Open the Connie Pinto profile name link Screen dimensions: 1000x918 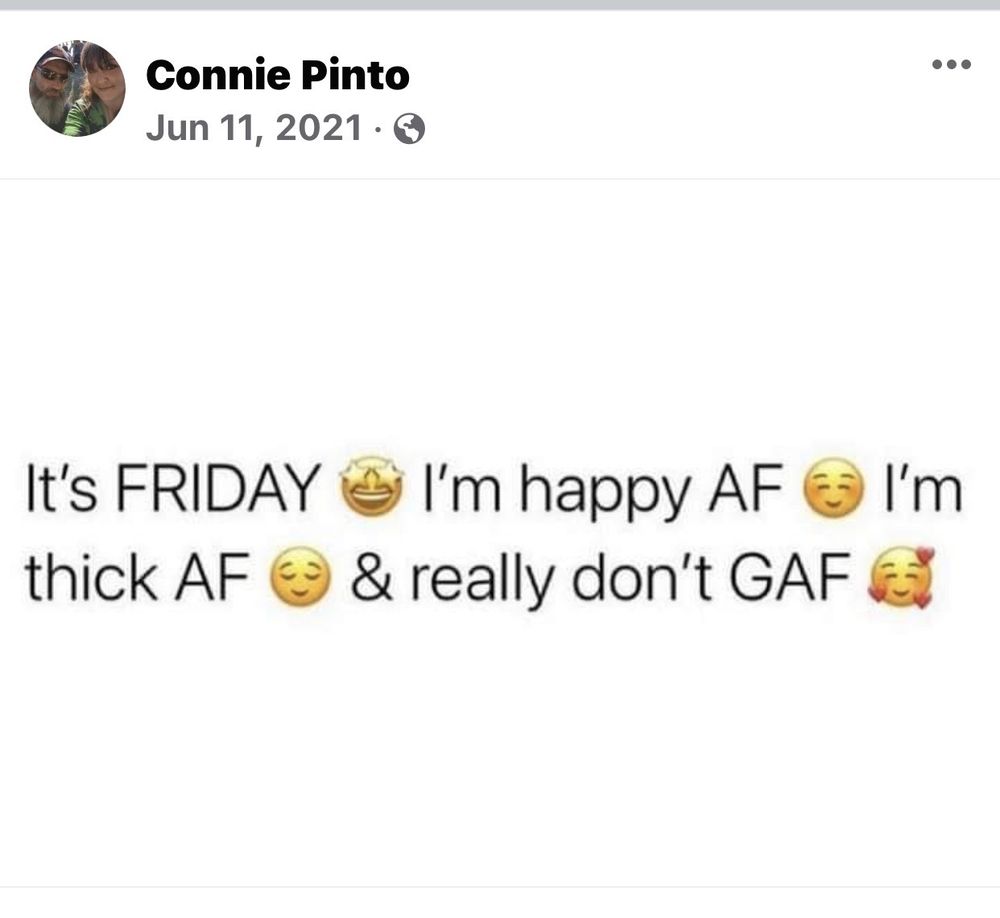point(277,75)
